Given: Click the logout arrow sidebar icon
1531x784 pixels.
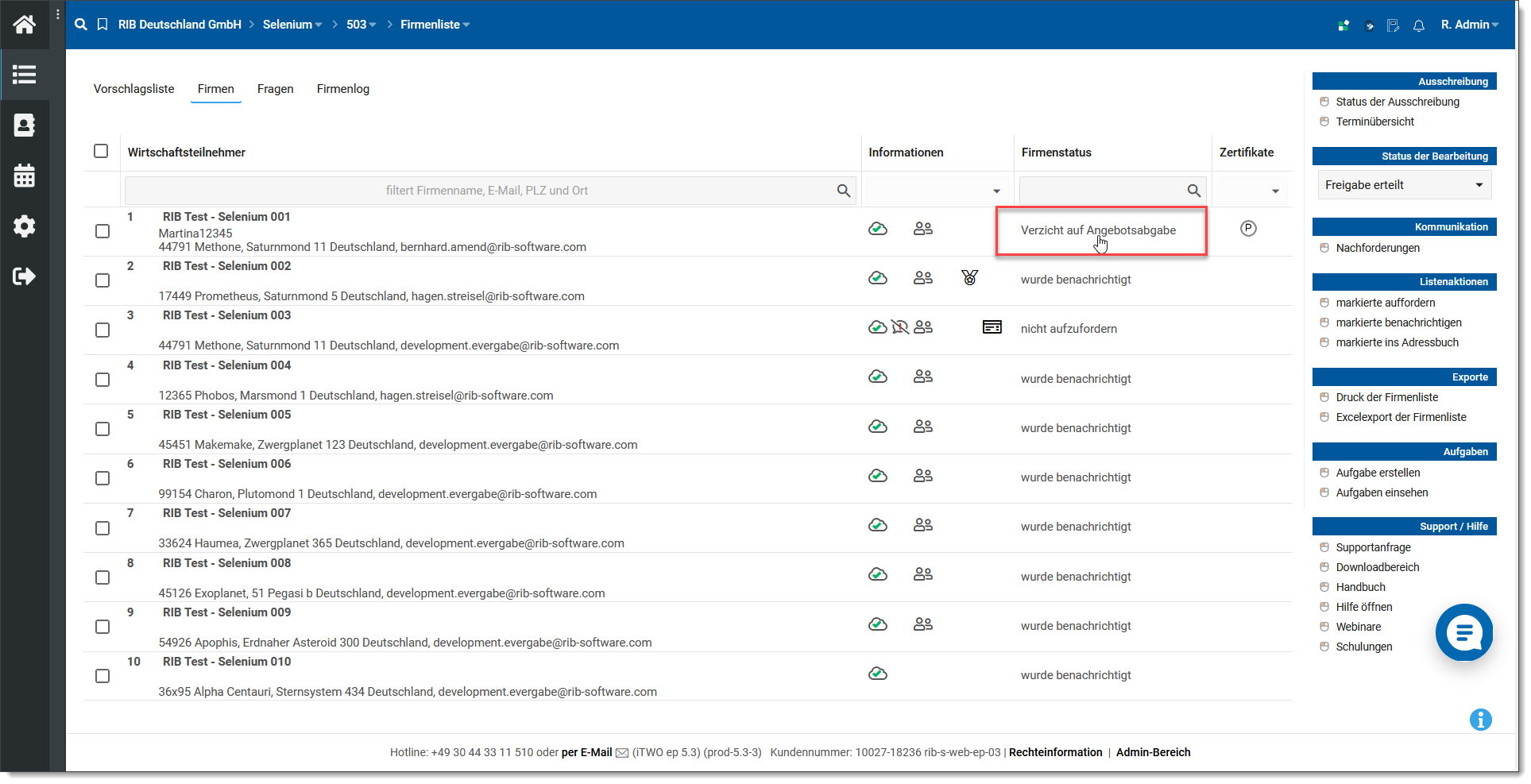Looking at the screenshot, I should coord(25,276).
